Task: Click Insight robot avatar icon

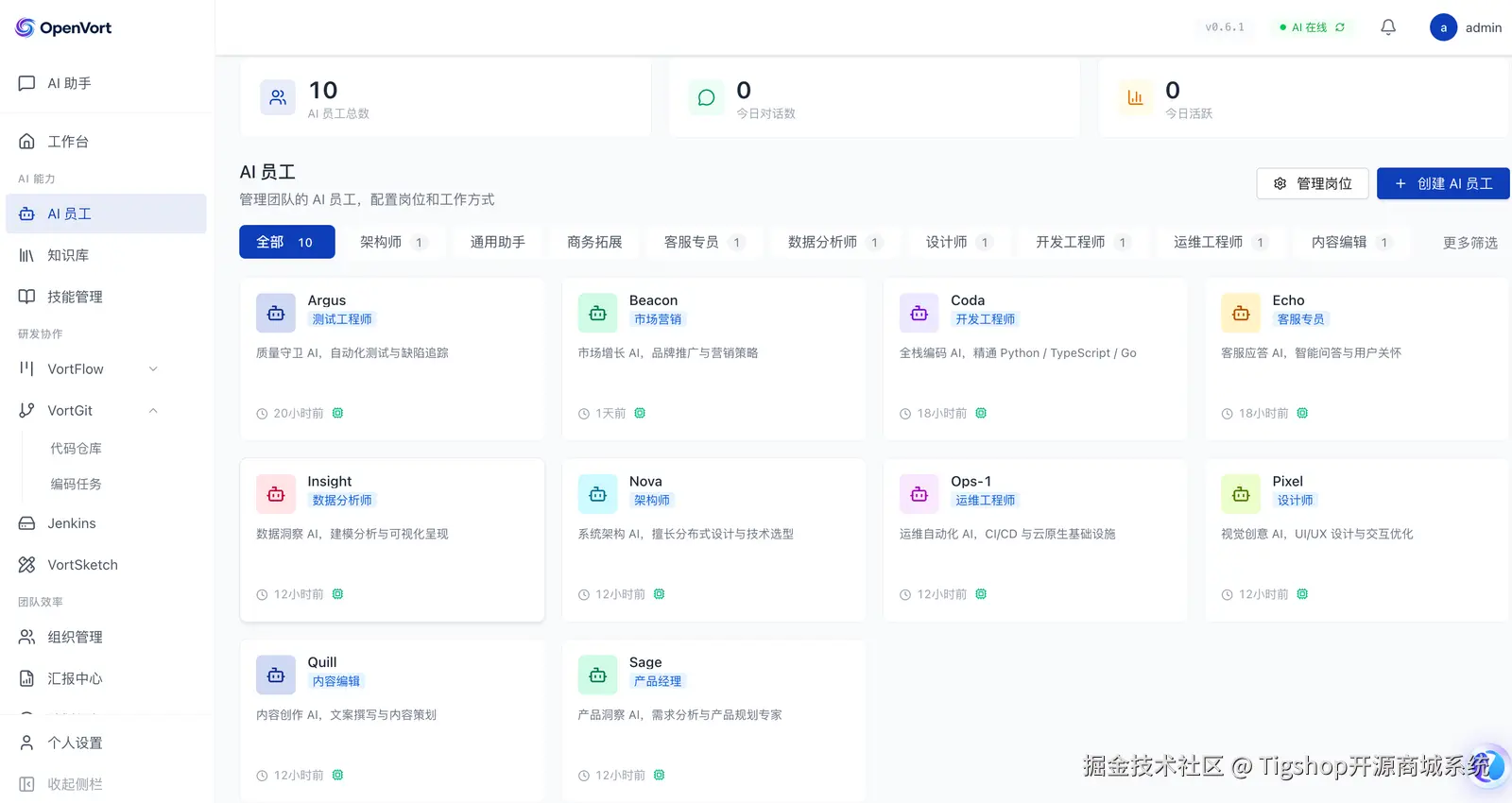Action: 276,494
